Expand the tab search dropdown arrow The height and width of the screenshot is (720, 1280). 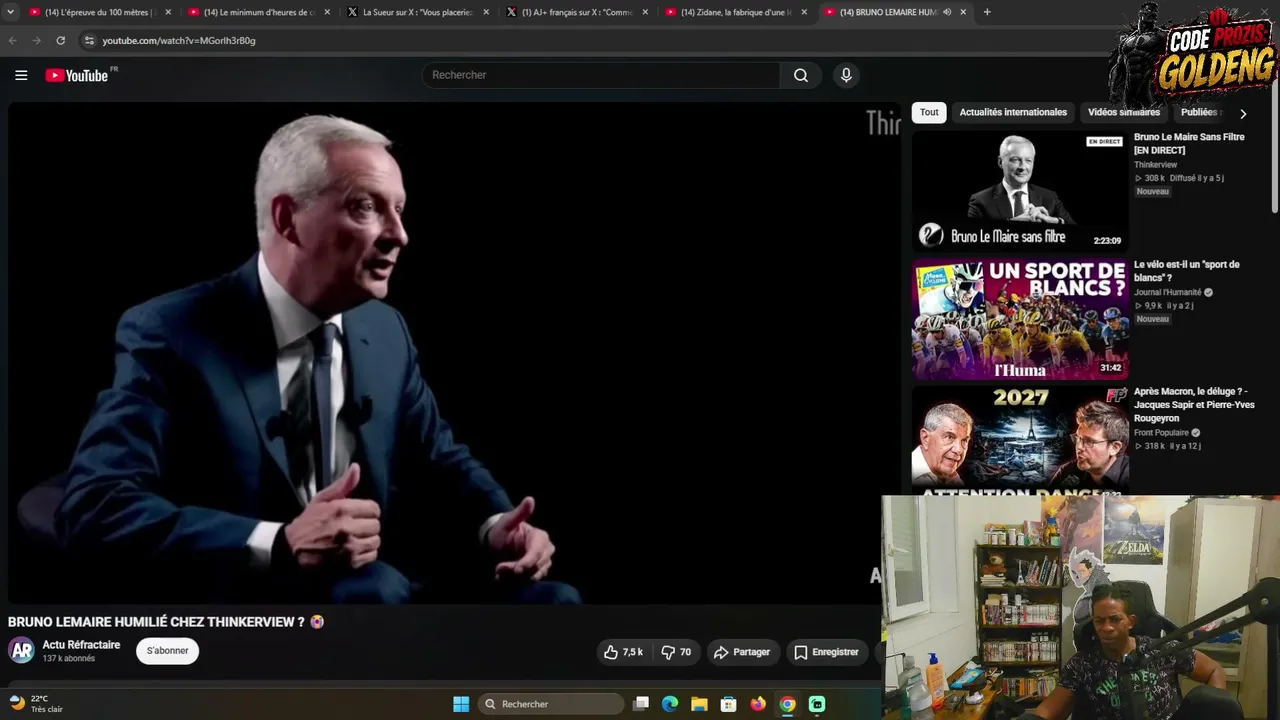[11, 12]
